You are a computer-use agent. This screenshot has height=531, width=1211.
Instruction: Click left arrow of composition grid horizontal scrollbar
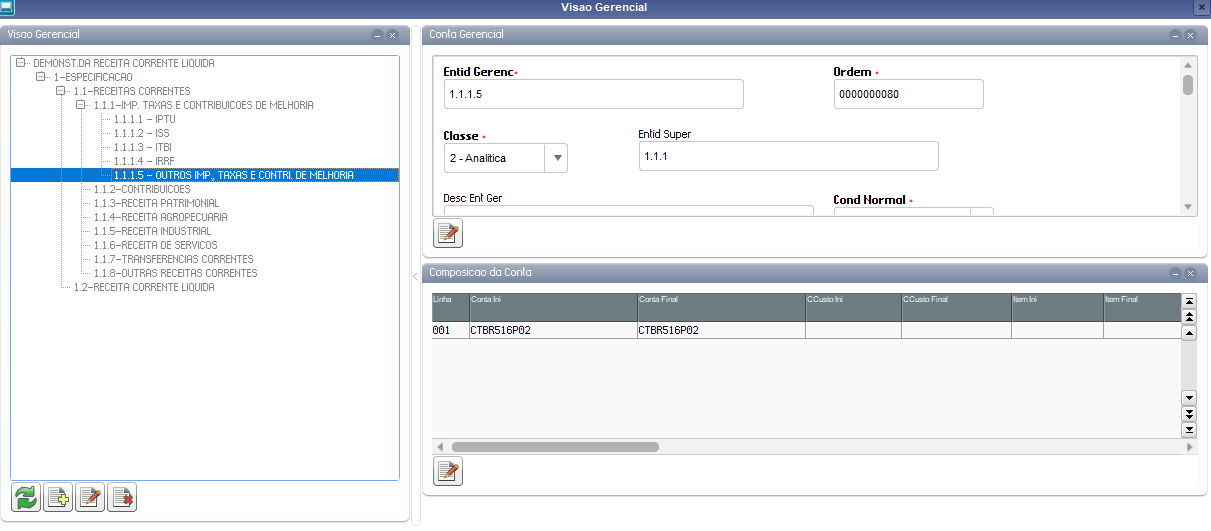pyautogui.click(x=440, y=447)
